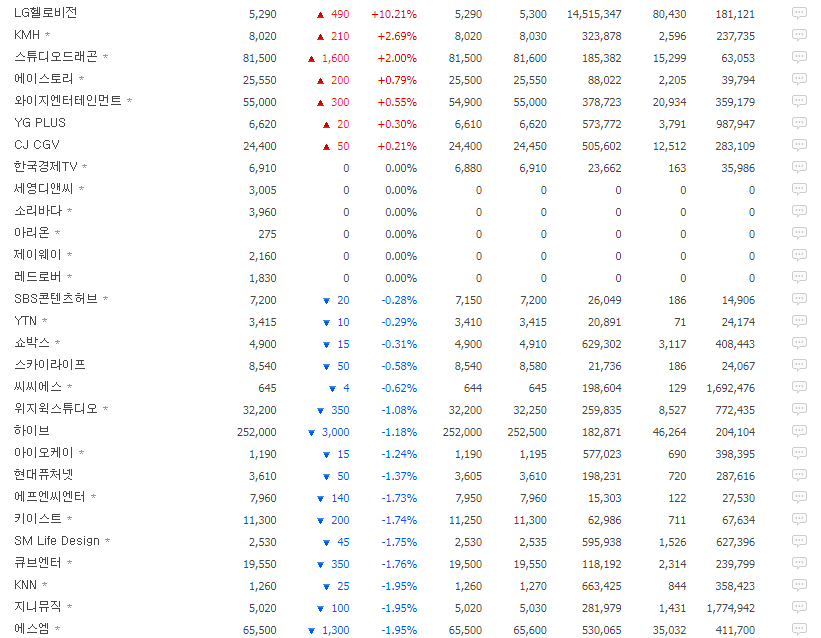
Task: Open discussion icon for SM Life Design row
Action: [799, 541]
